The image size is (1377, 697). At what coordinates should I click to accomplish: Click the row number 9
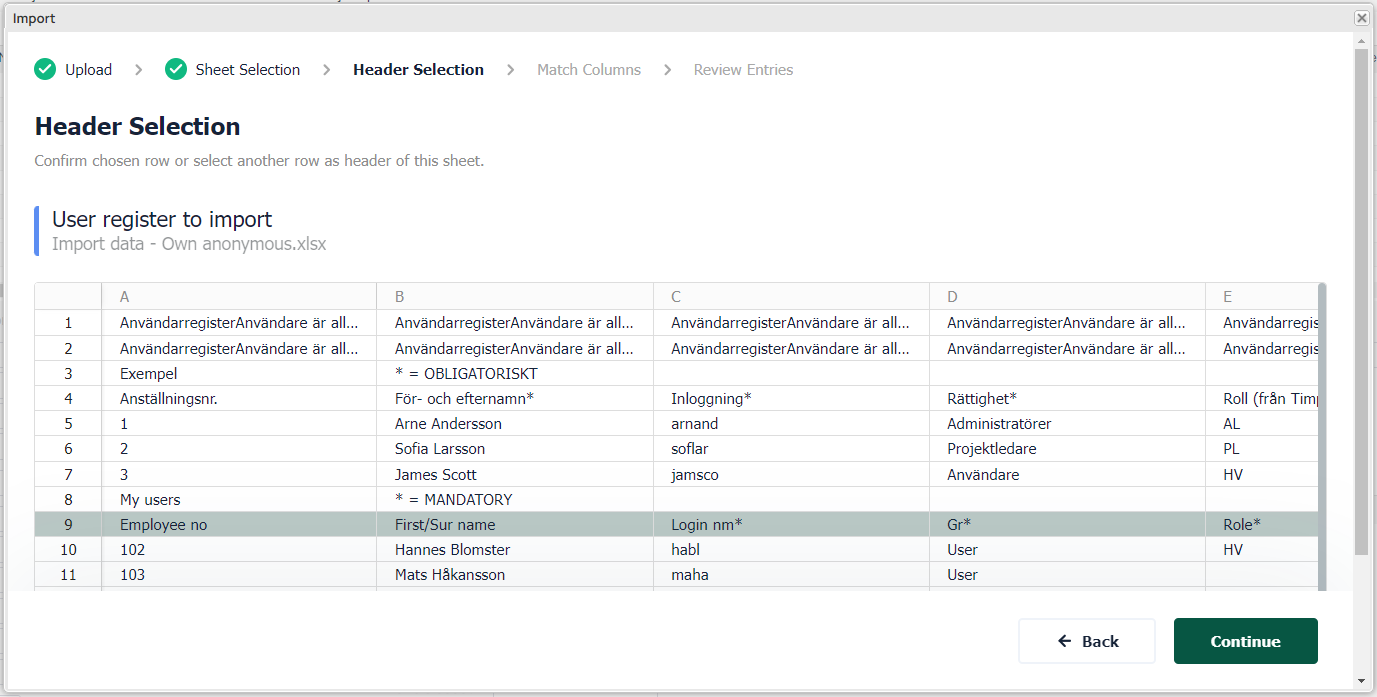click(68, 524)
